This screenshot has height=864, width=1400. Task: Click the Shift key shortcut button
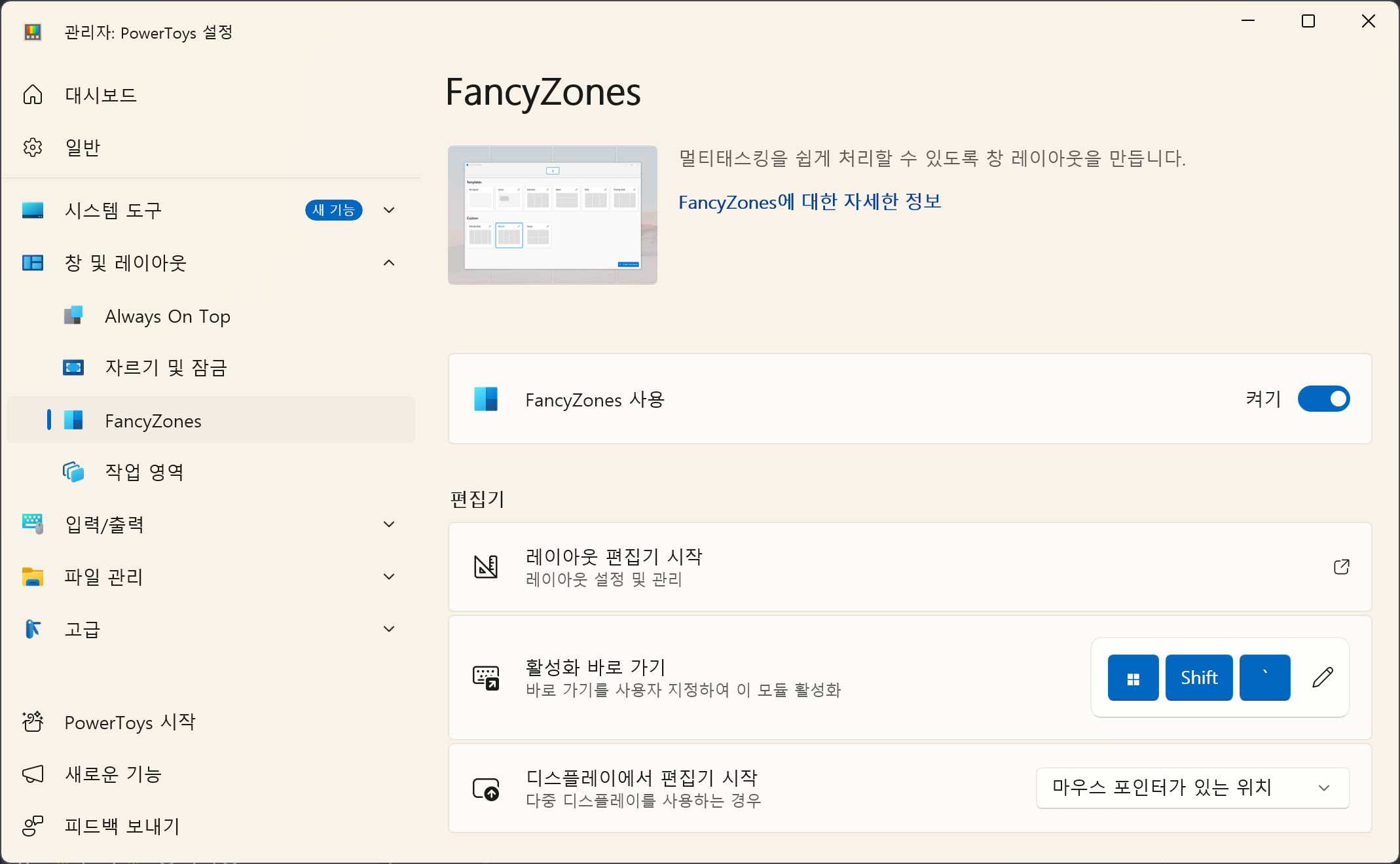point(1199,677)
